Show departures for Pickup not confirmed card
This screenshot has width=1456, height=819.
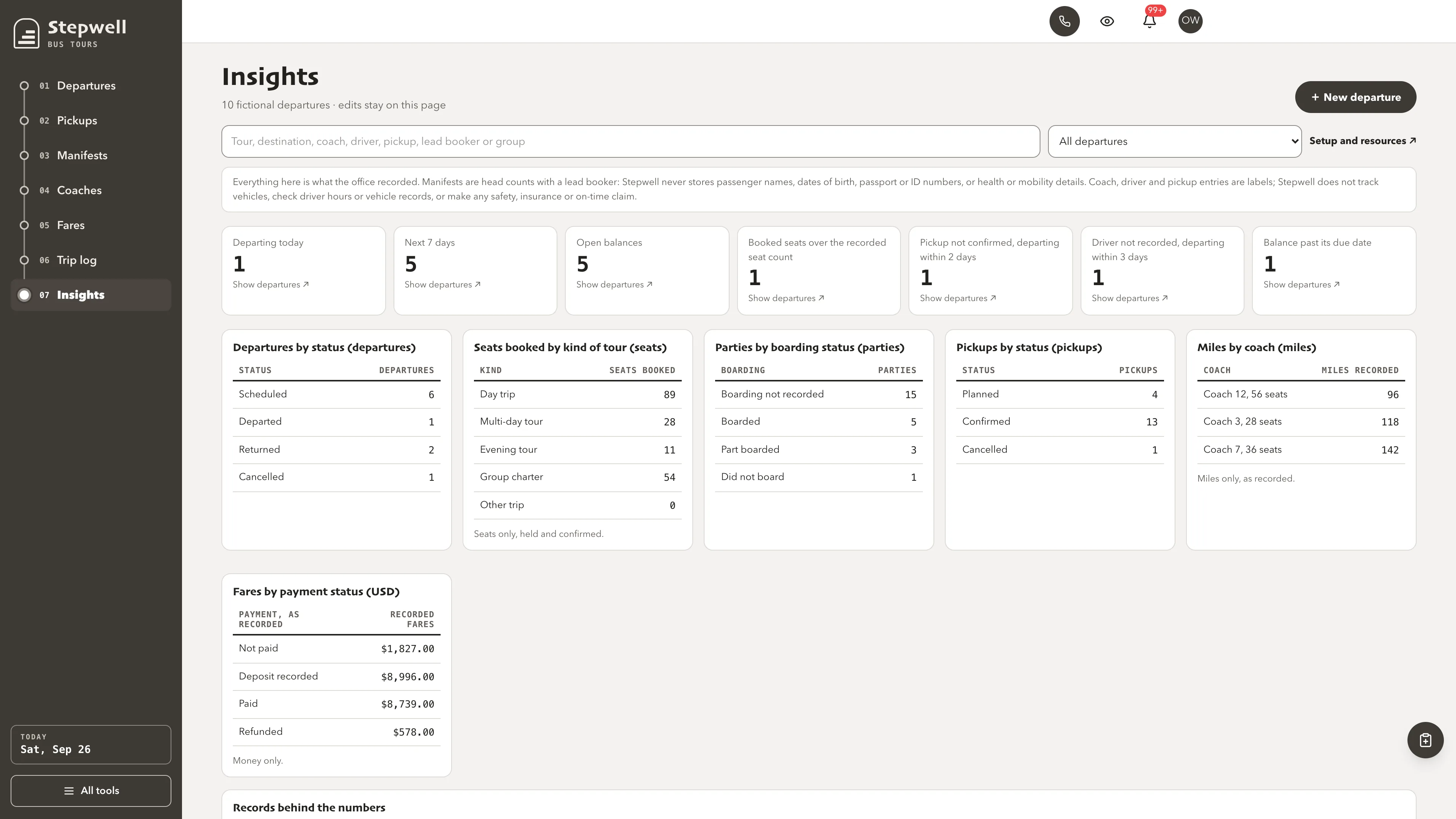(958, 298)
